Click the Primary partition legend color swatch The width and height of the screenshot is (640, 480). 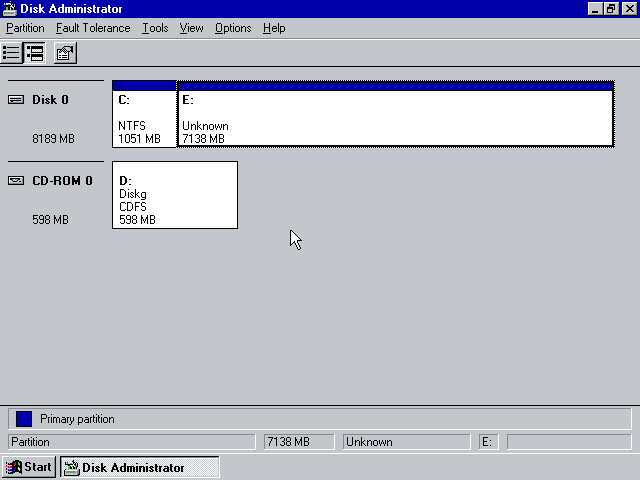point(24,419)
